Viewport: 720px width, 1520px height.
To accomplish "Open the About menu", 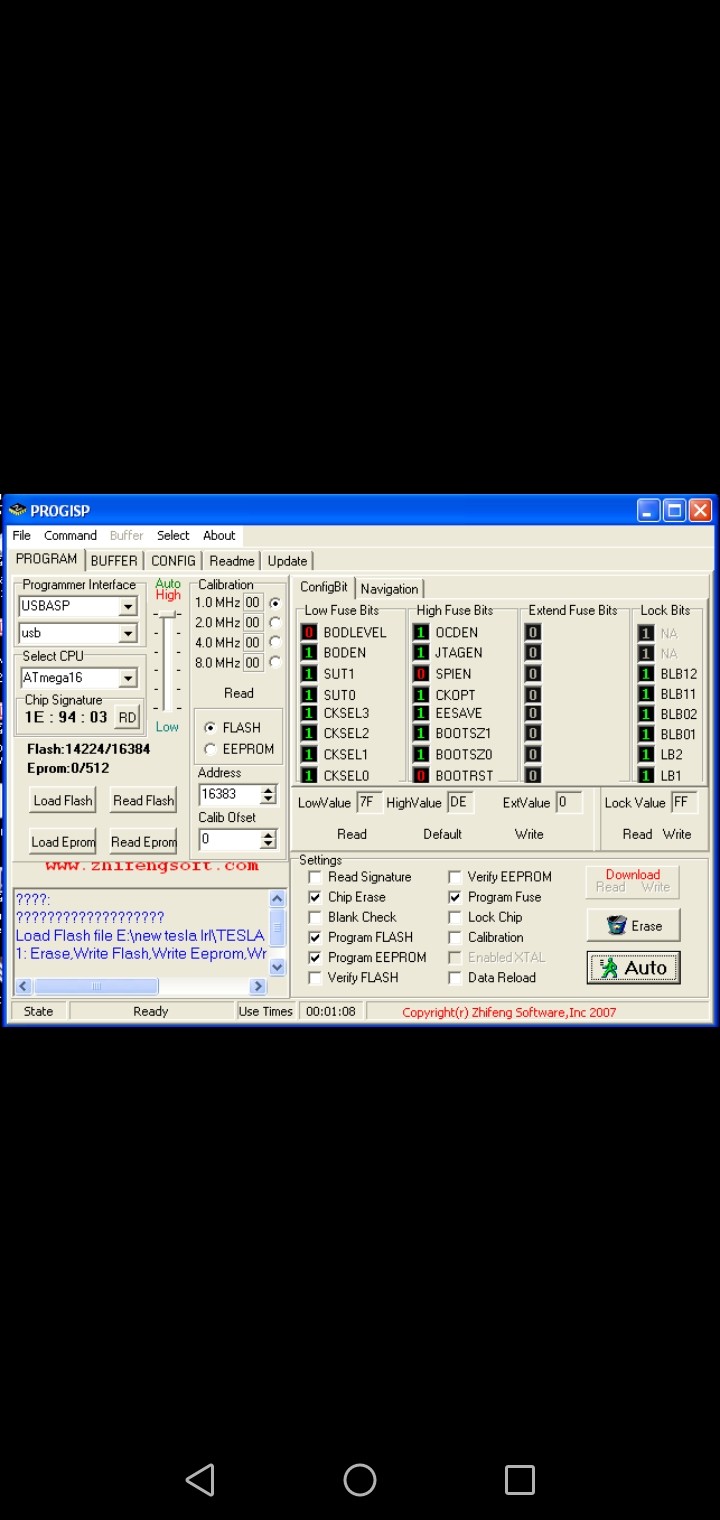I will click(219, 536).
